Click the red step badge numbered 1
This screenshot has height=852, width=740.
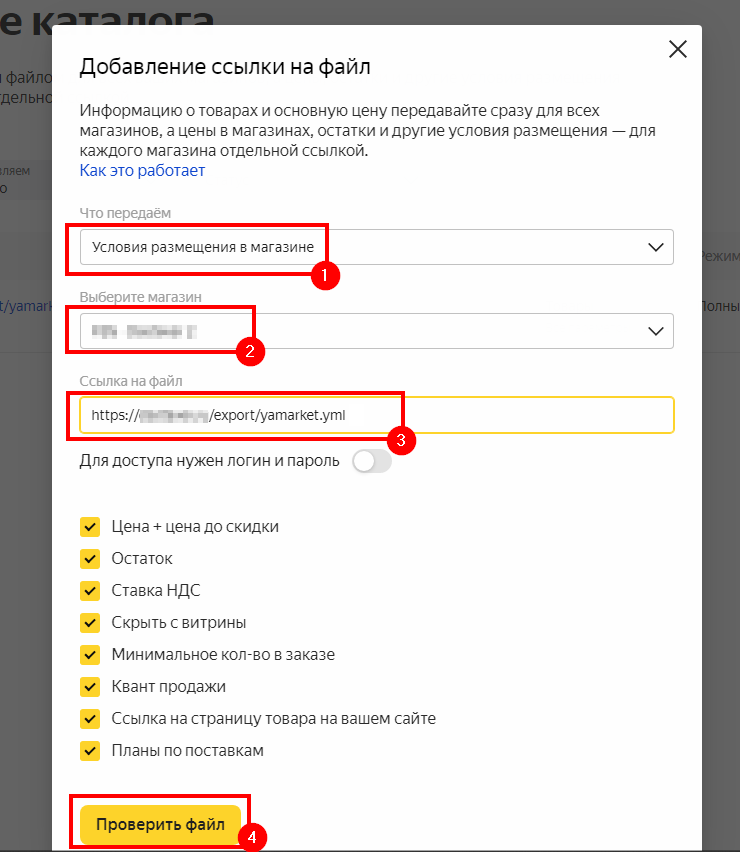325,276
